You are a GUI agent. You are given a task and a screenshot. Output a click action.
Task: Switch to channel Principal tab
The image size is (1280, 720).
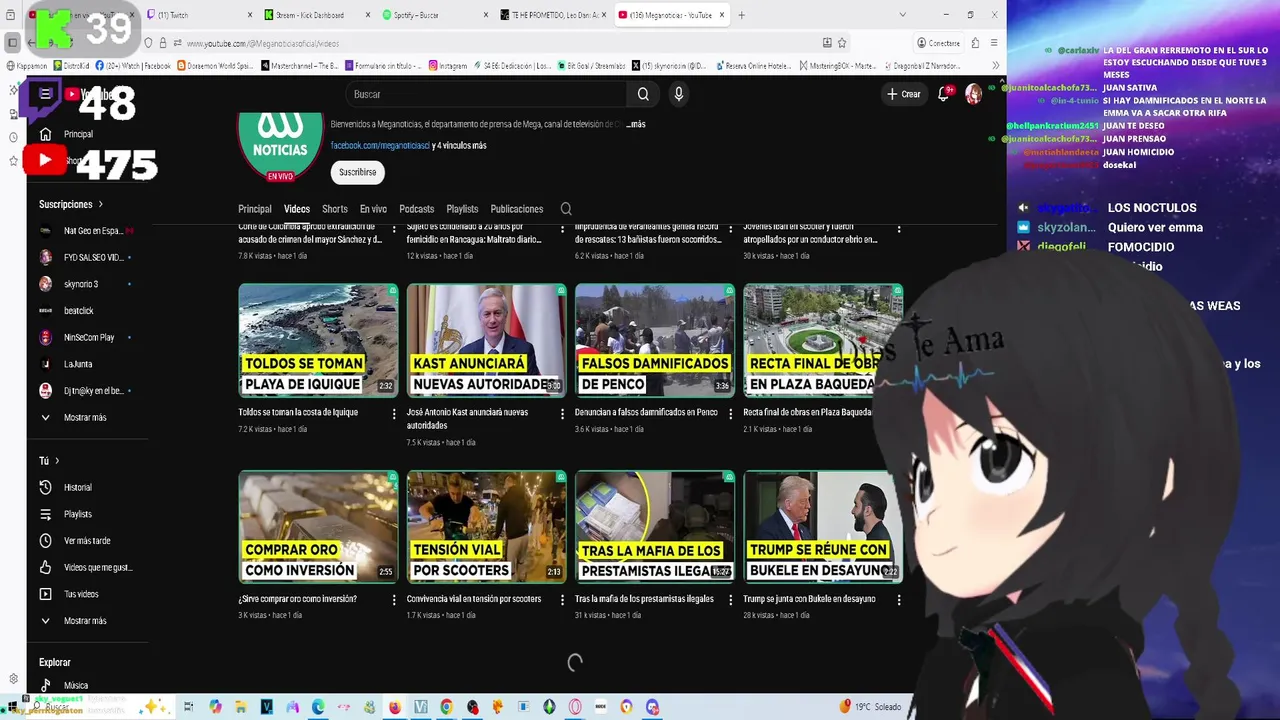pyautogui.click(x=254, y=209)
